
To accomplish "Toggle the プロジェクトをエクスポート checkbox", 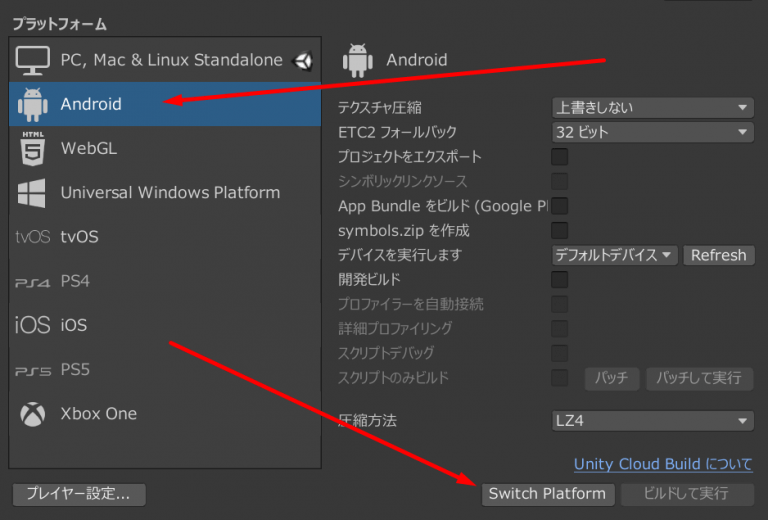I will click(x=559, y=157).
